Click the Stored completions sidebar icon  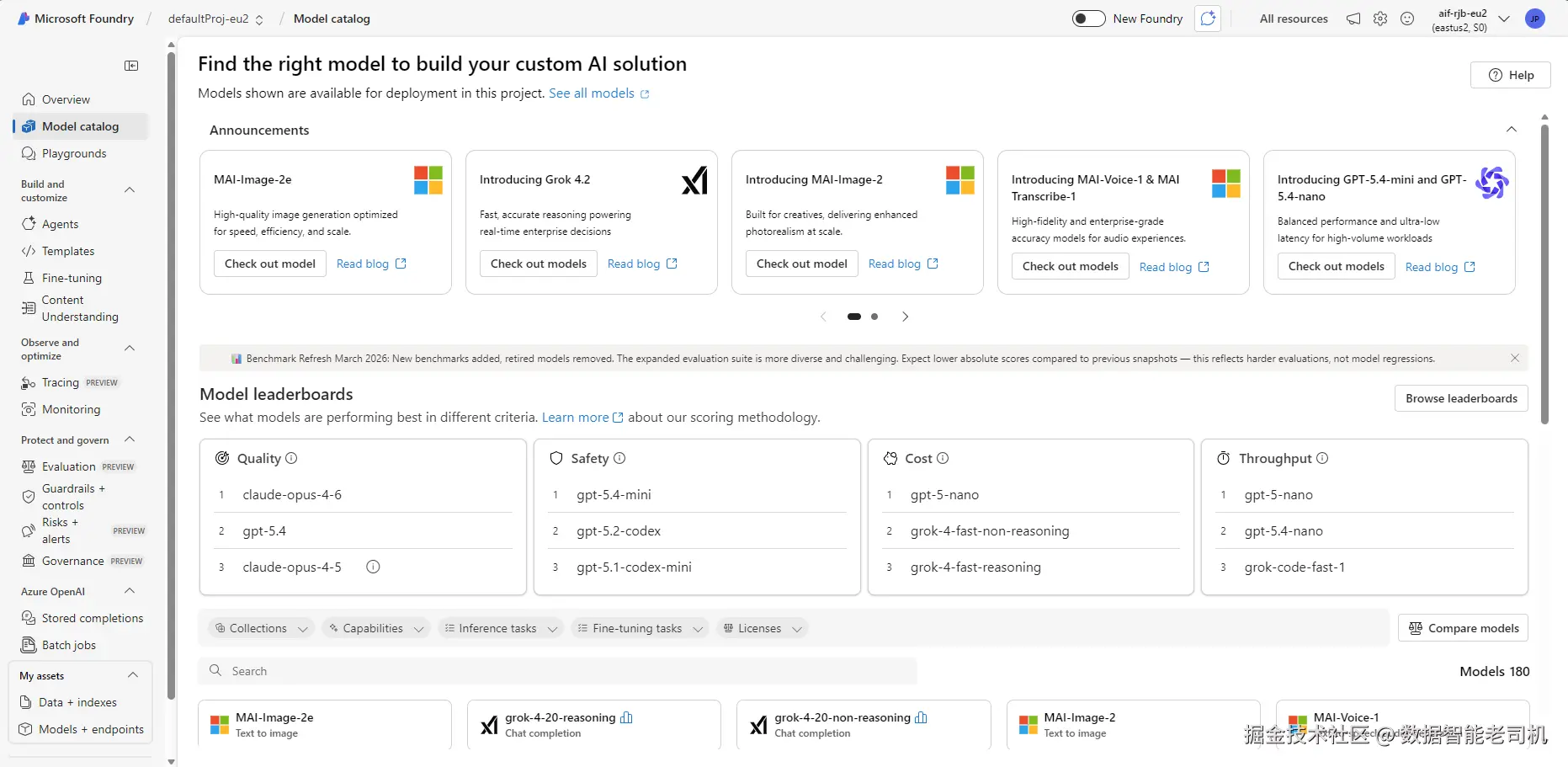[x=29, y=618]
